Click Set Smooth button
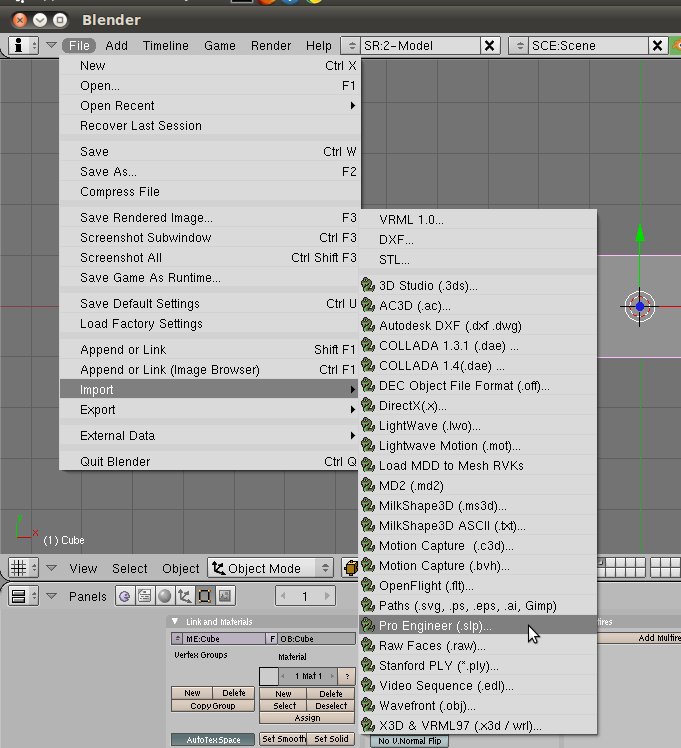This screenshot has width=681, height=748. [x=283, y=739]
